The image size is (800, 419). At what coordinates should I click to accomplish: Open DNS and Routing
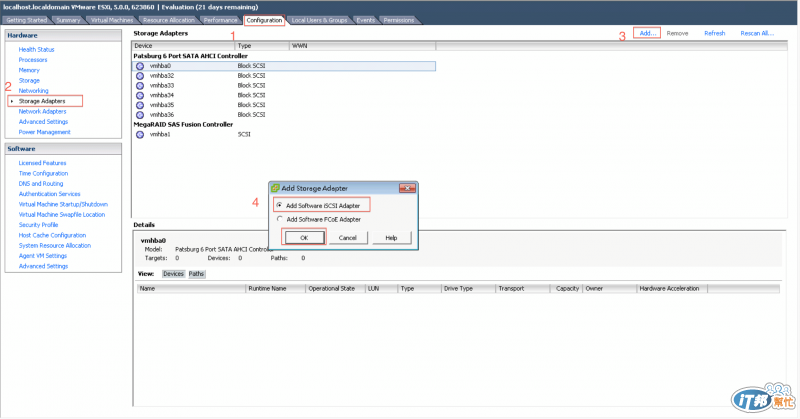[x=41, y=184]
